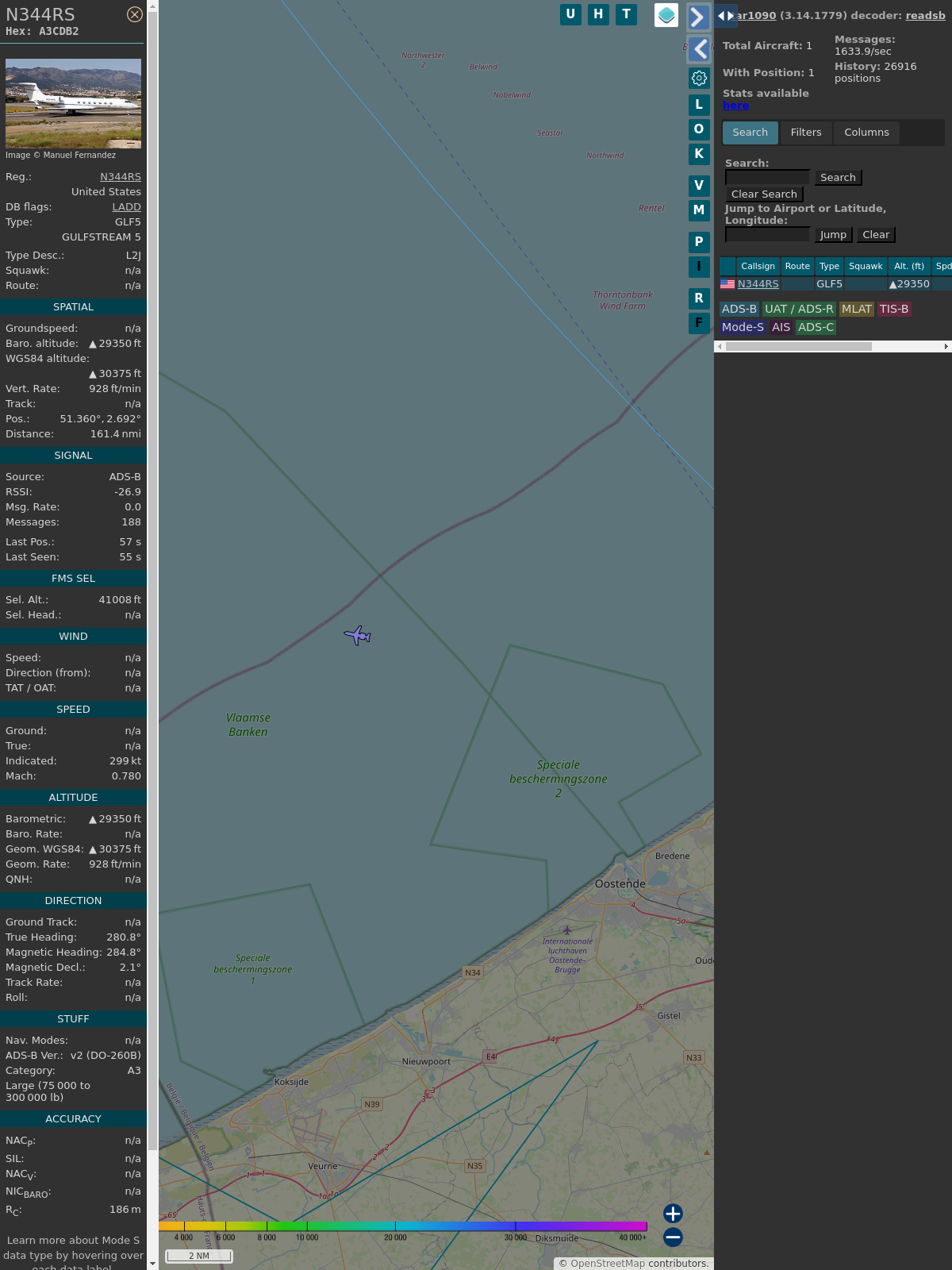
Task: Collapse sidebar with left chevron arrow
Action: coord(698,49)
